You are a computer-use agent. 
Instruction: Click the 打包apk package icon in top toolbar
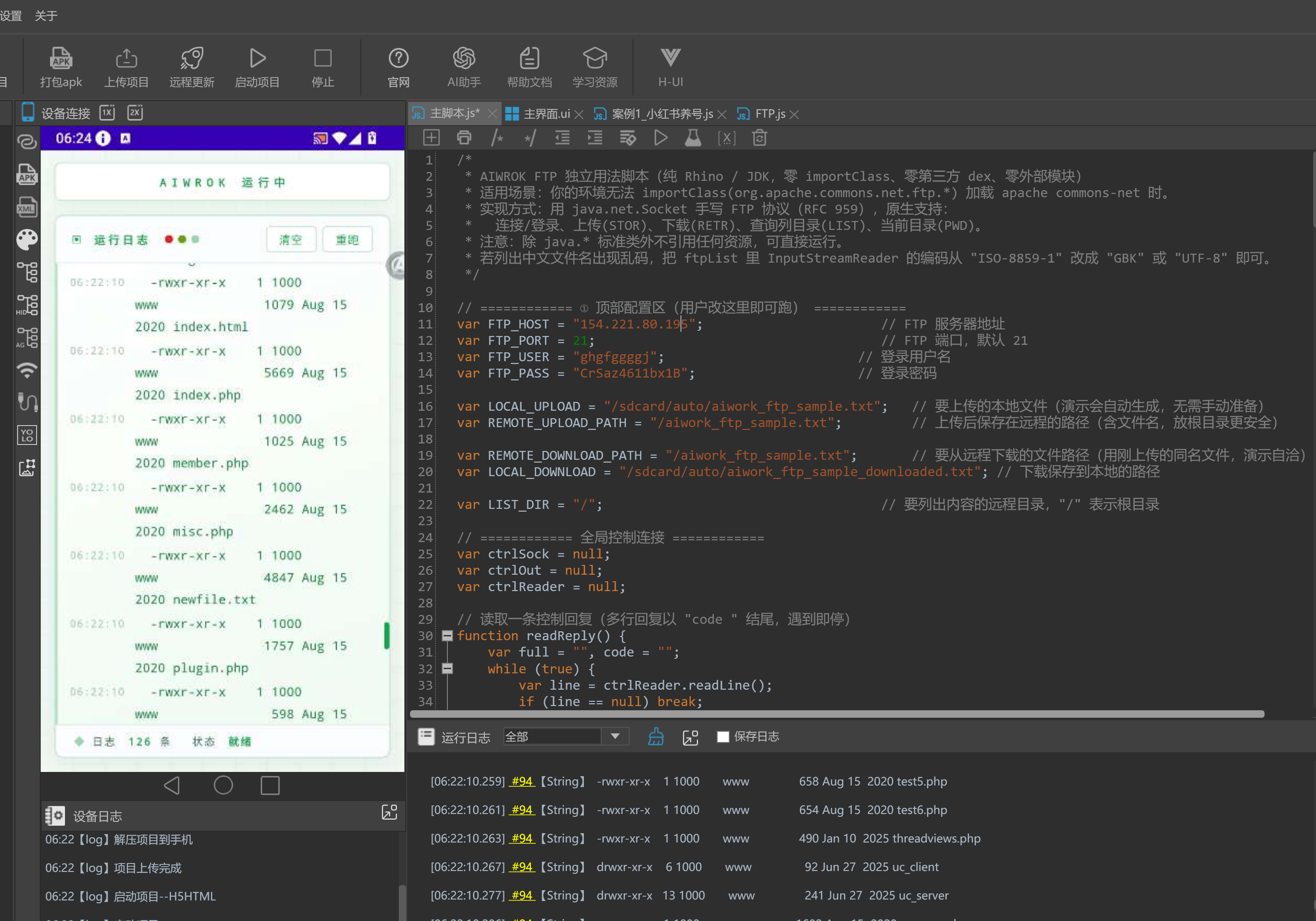click(x=61, y=67)
